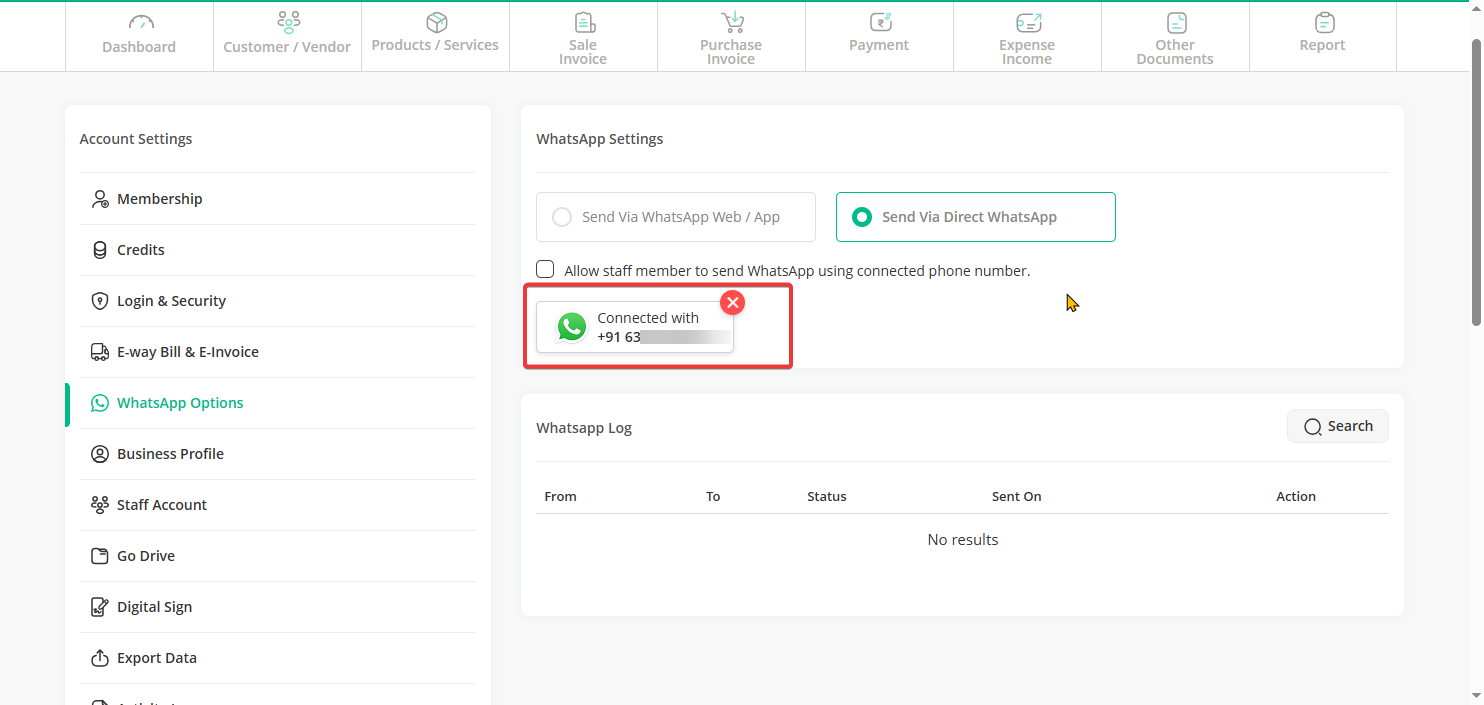Open E-way Bill & E-Invoice settings

187,352
